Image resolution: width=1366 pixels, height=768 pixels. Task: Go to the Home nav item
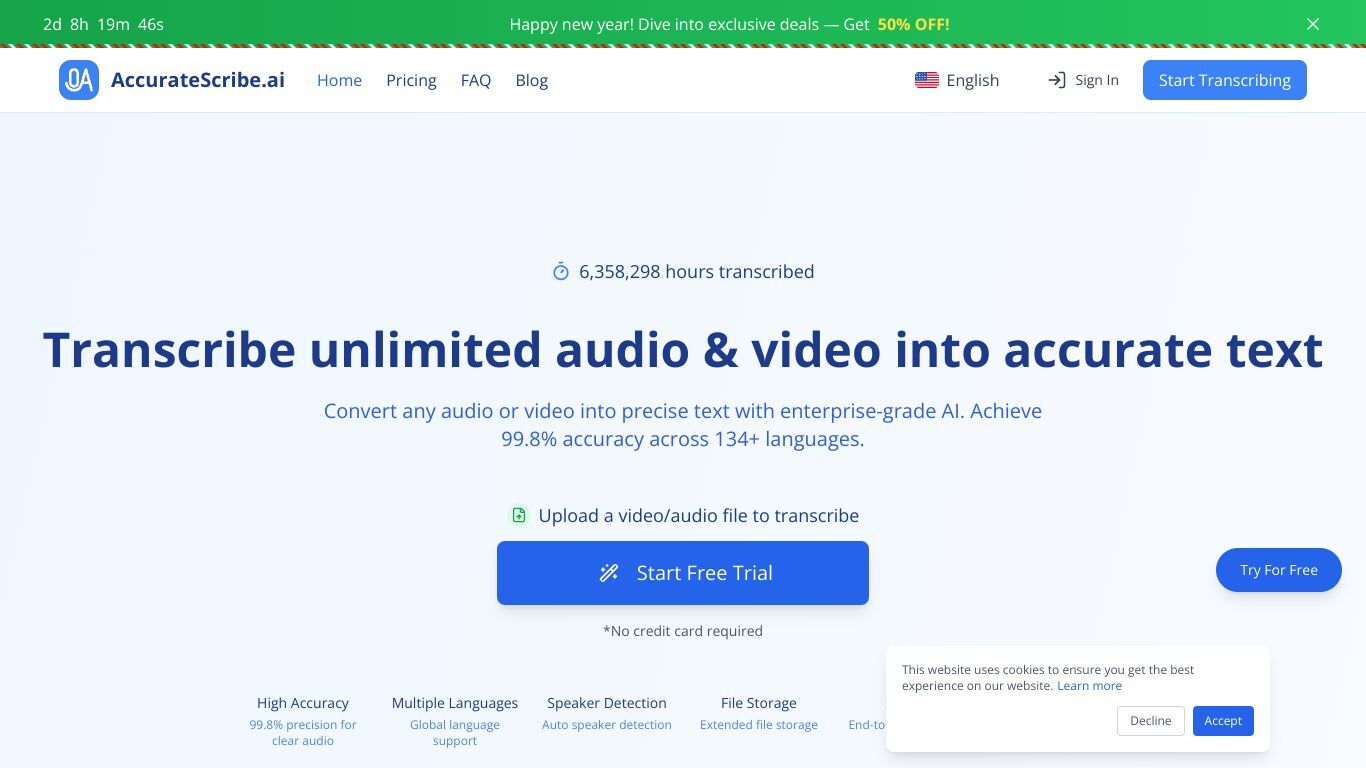pos(339,80)
